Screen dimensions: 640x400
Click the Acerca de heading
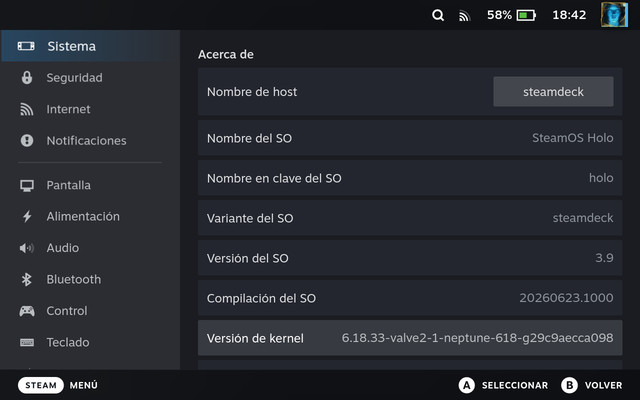(226, 54)
